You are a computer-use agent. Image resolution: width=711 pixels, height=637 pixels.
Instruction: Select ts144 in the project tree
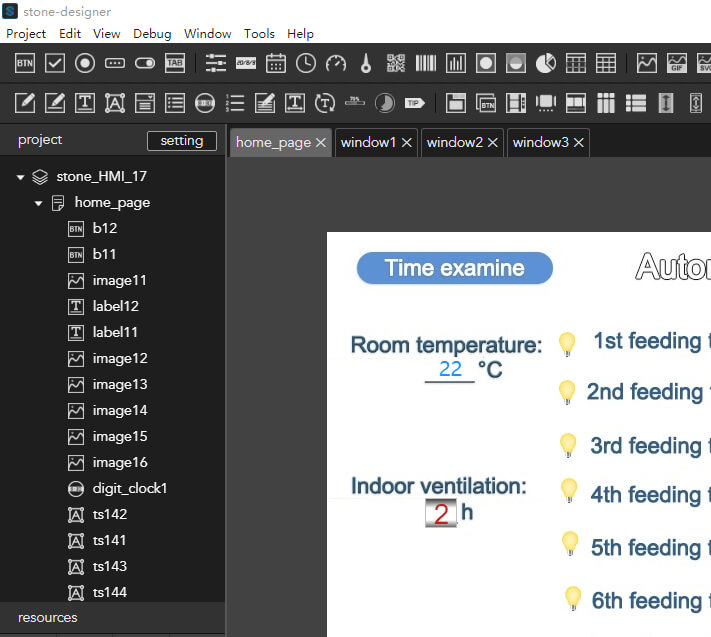pyautogui.click(x=110, y=593)
